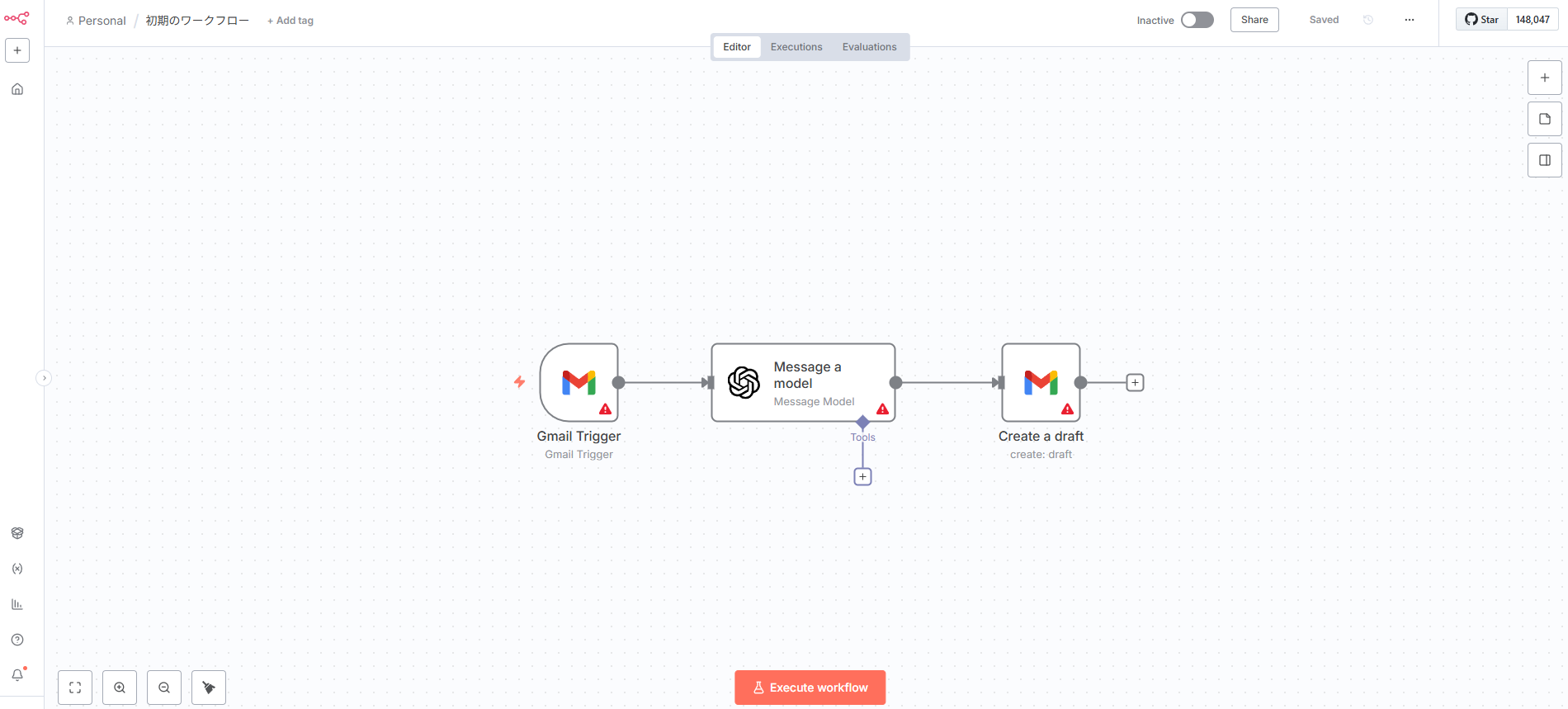This screenshot has width=1568, height=709.
Task: Open workflow history clock icon
Action: 1368,20
